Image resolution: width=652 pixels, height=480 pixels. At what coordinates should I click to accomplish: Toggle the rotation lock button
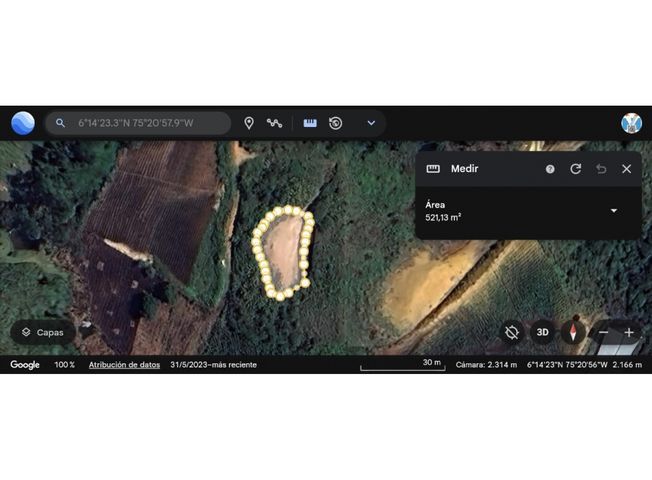tap(512, 332)
